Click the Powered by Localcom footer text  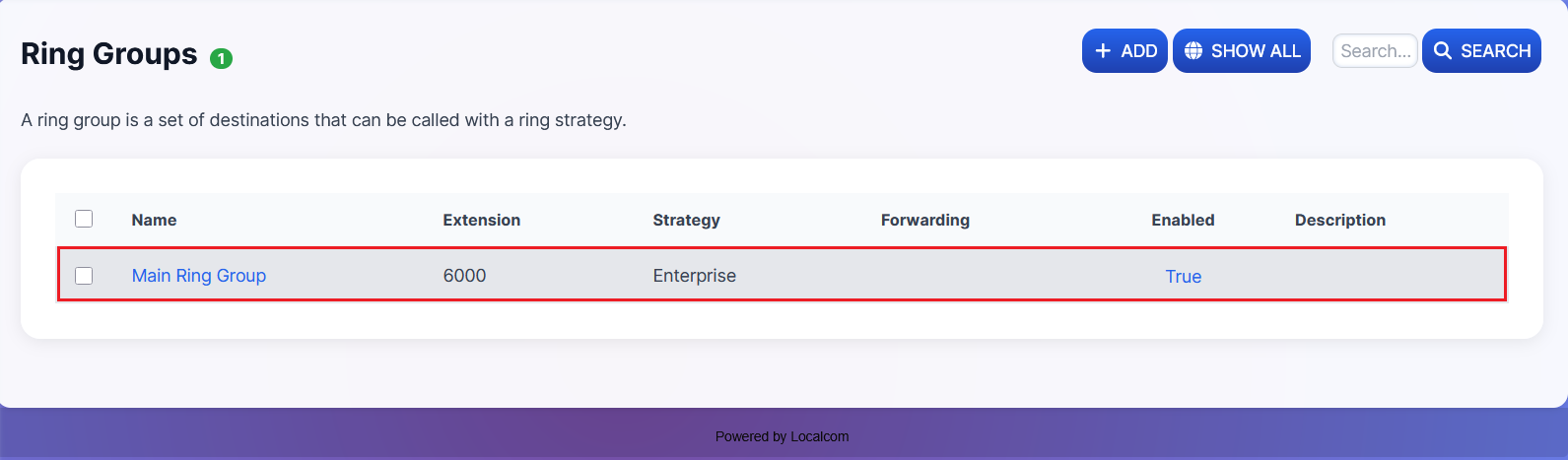(x=782, y=436)
